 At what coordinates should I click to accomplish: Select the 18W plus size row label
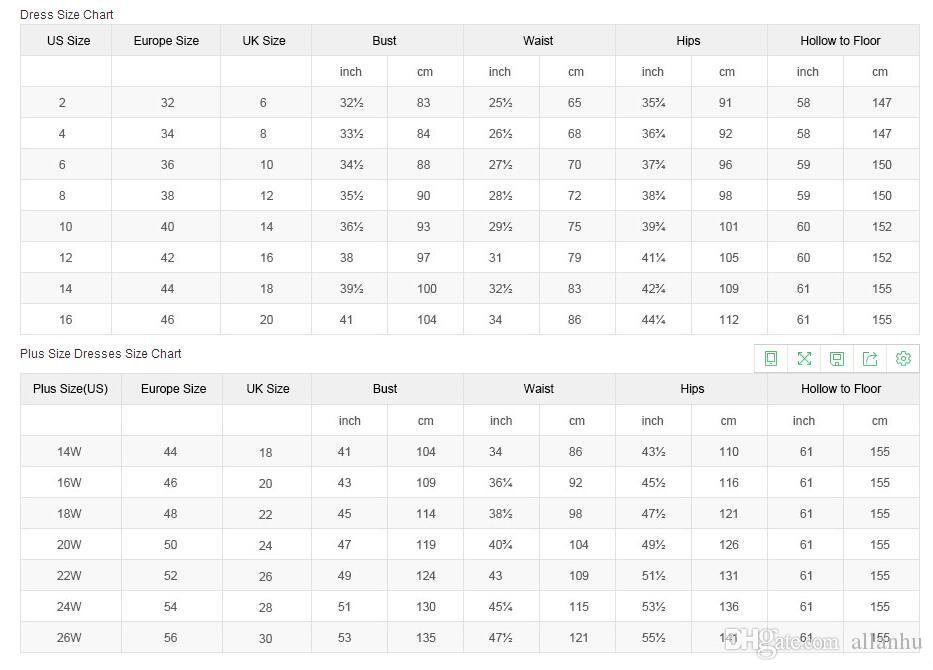(69, 514)
